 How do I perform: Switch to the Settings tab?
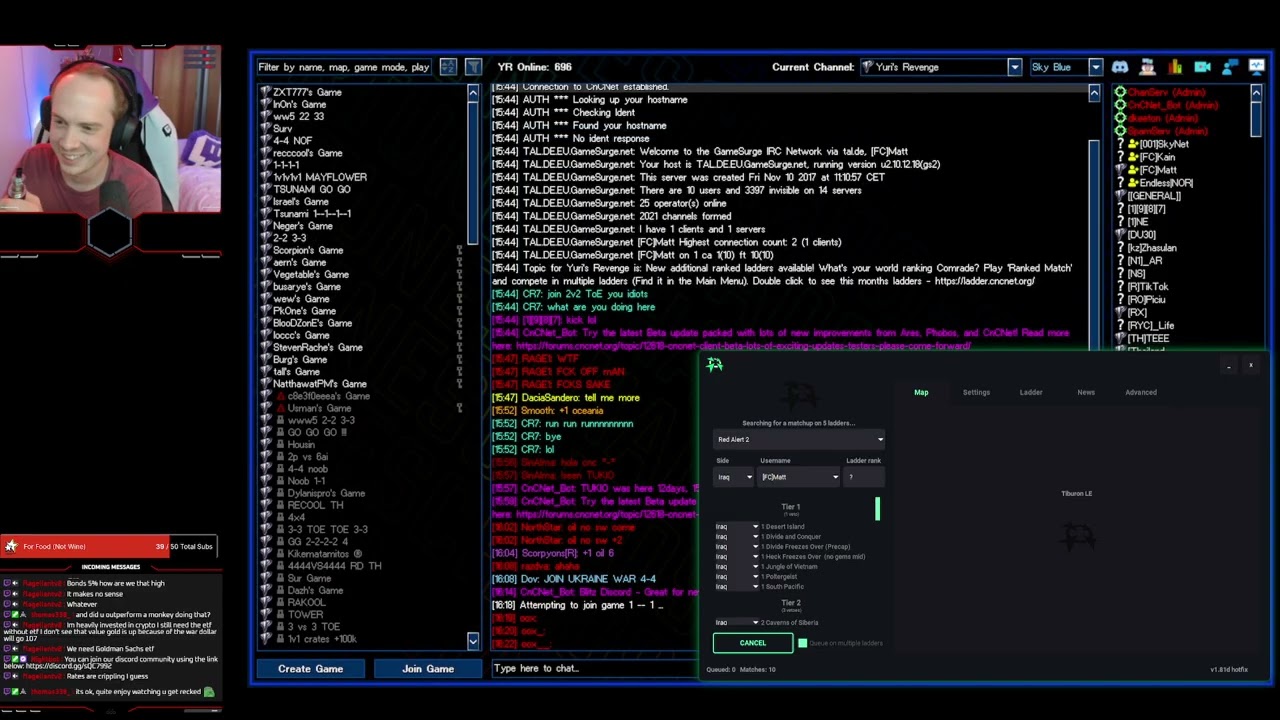976,392
